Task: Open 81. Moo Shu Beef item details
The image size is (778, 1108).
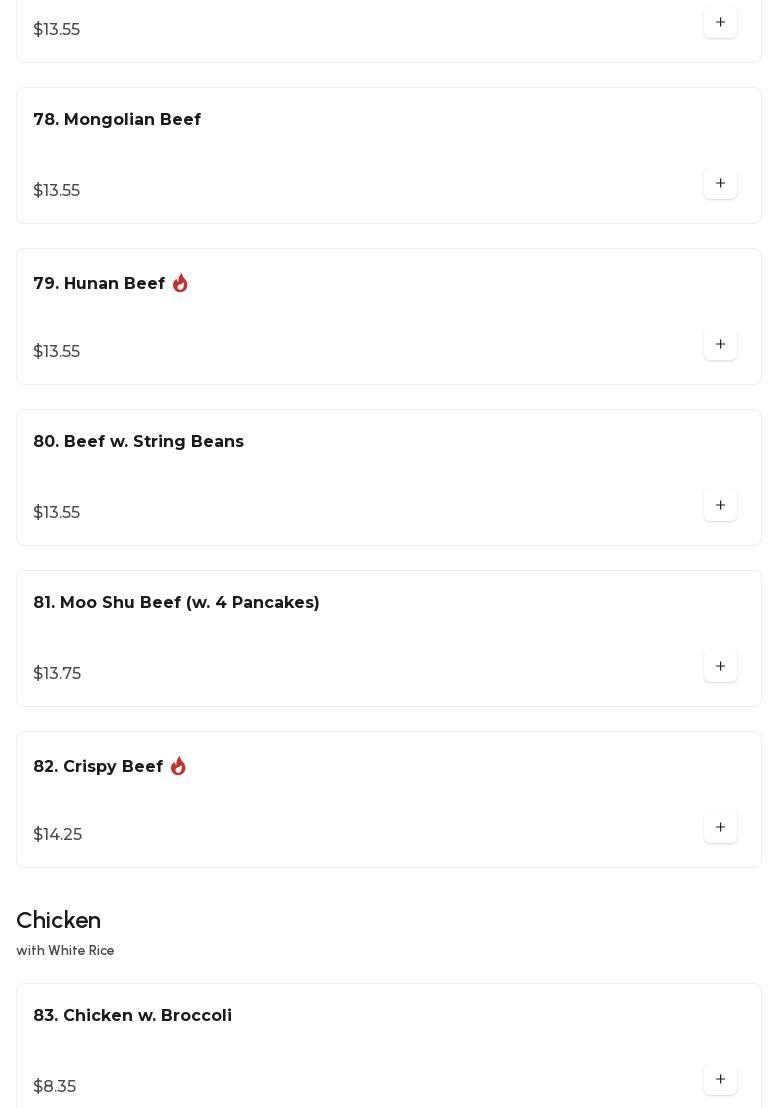Action: pos(176,603)
